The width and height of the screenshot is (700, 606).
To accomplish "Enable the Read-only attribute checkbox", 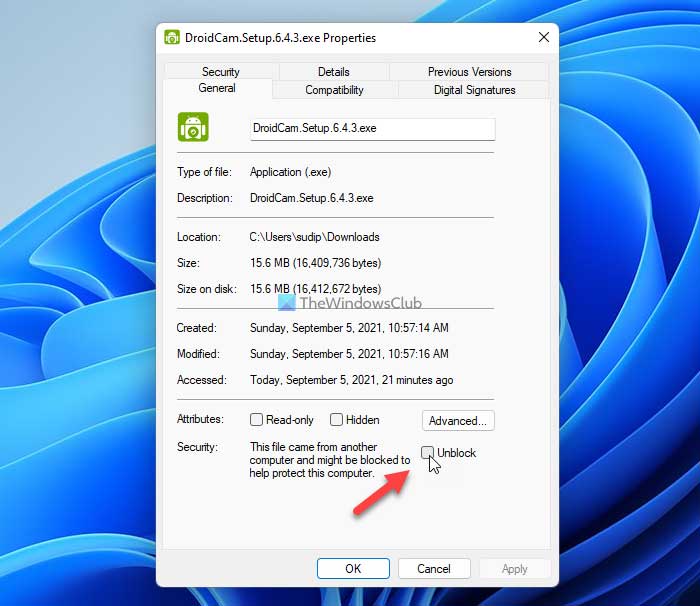I will (x=256, y=419).
